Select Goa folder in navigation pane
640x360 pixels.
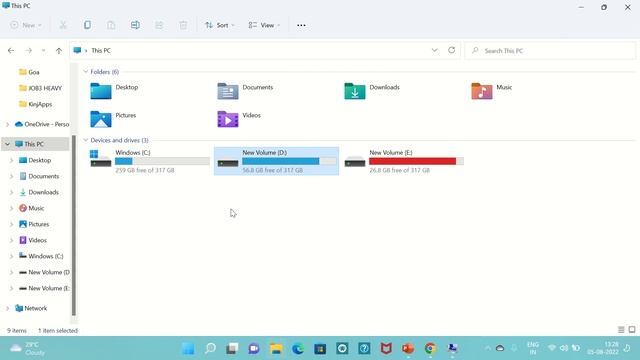coord(29,72)
